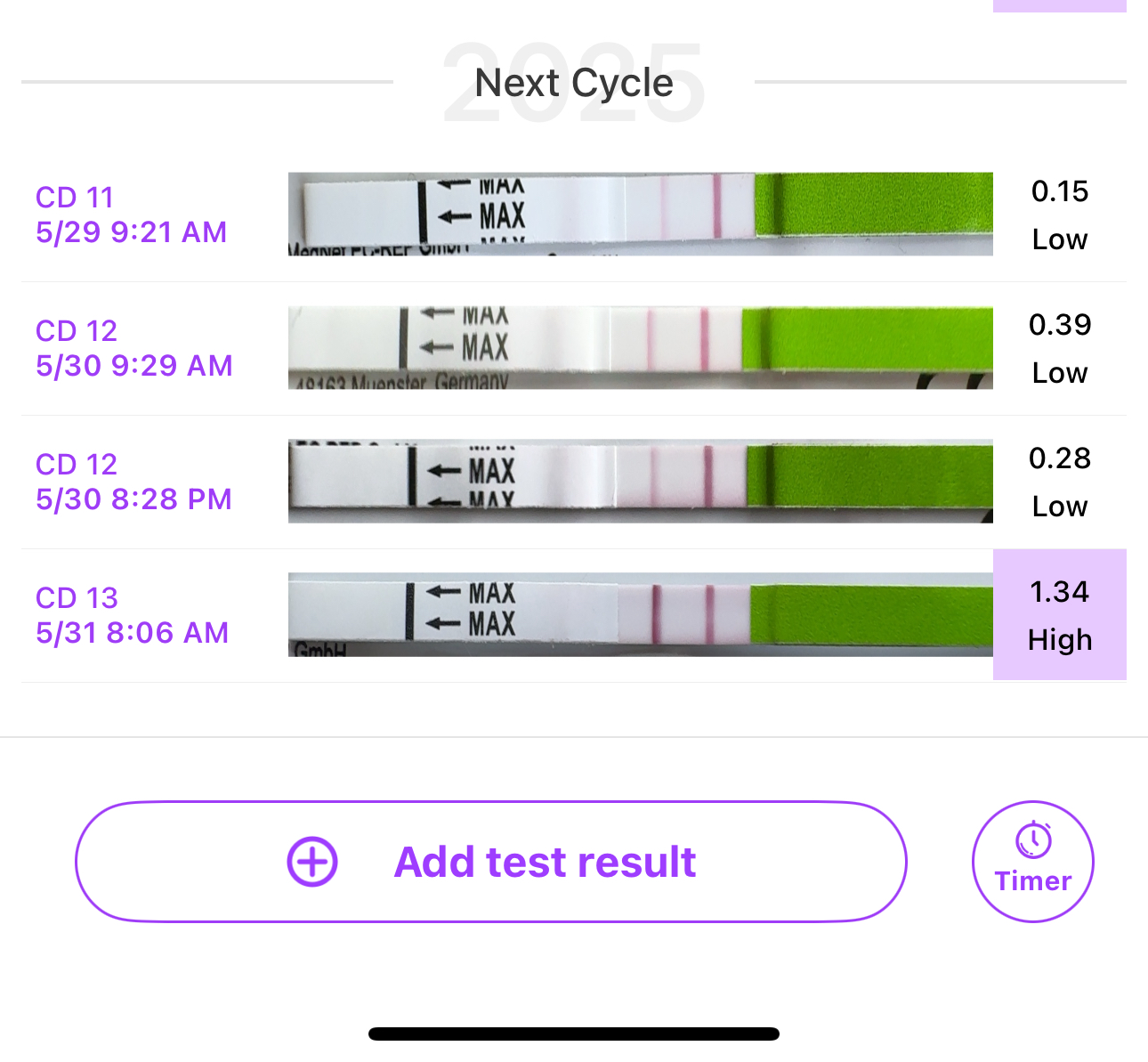
Task: Open the CD 13 5/31 8:06 AM entry
Action: 132,615
